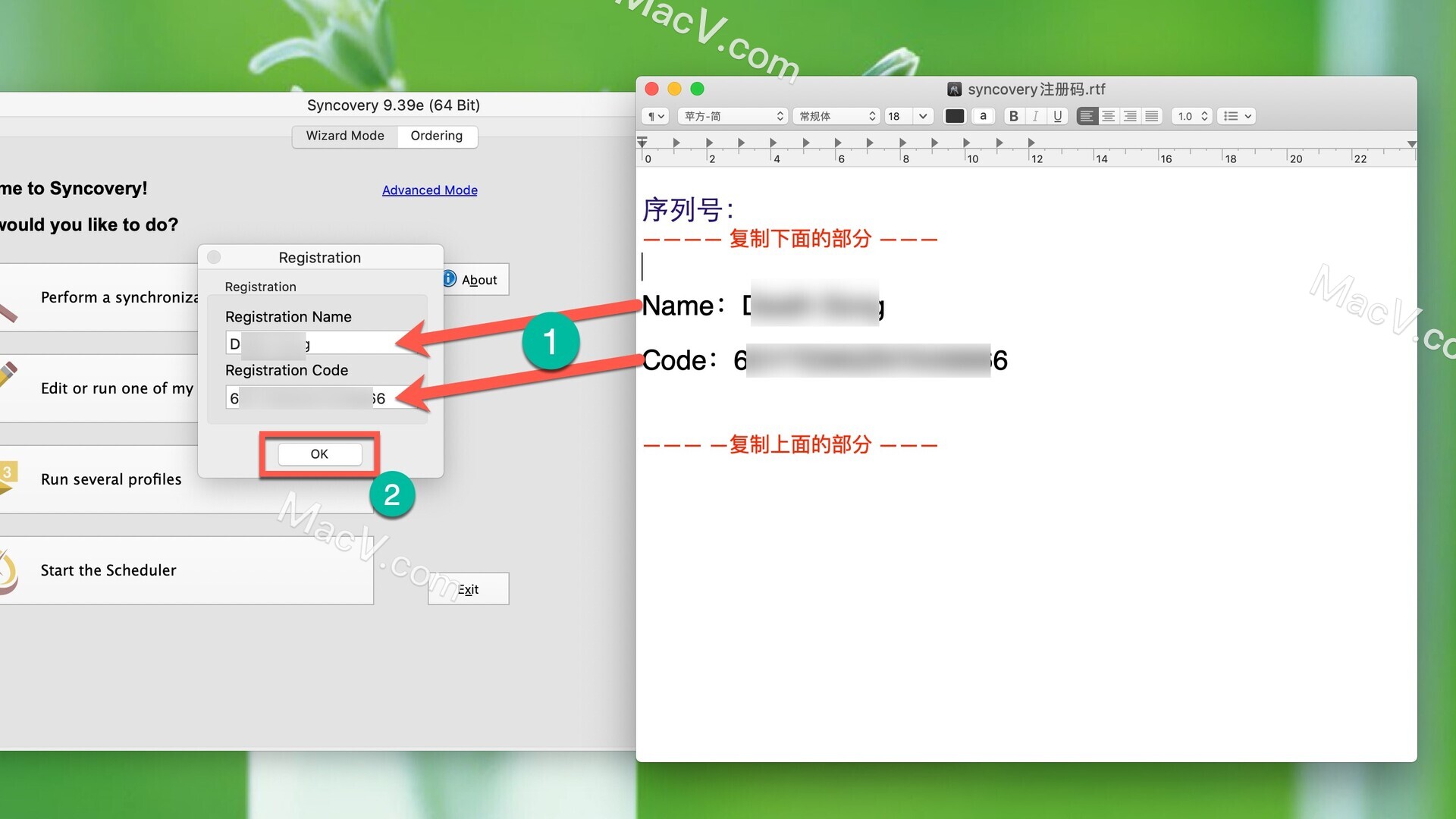Expand the font size 18 dropdown arrow
The width and height of the screenshot is (1456, 819).
923,116
